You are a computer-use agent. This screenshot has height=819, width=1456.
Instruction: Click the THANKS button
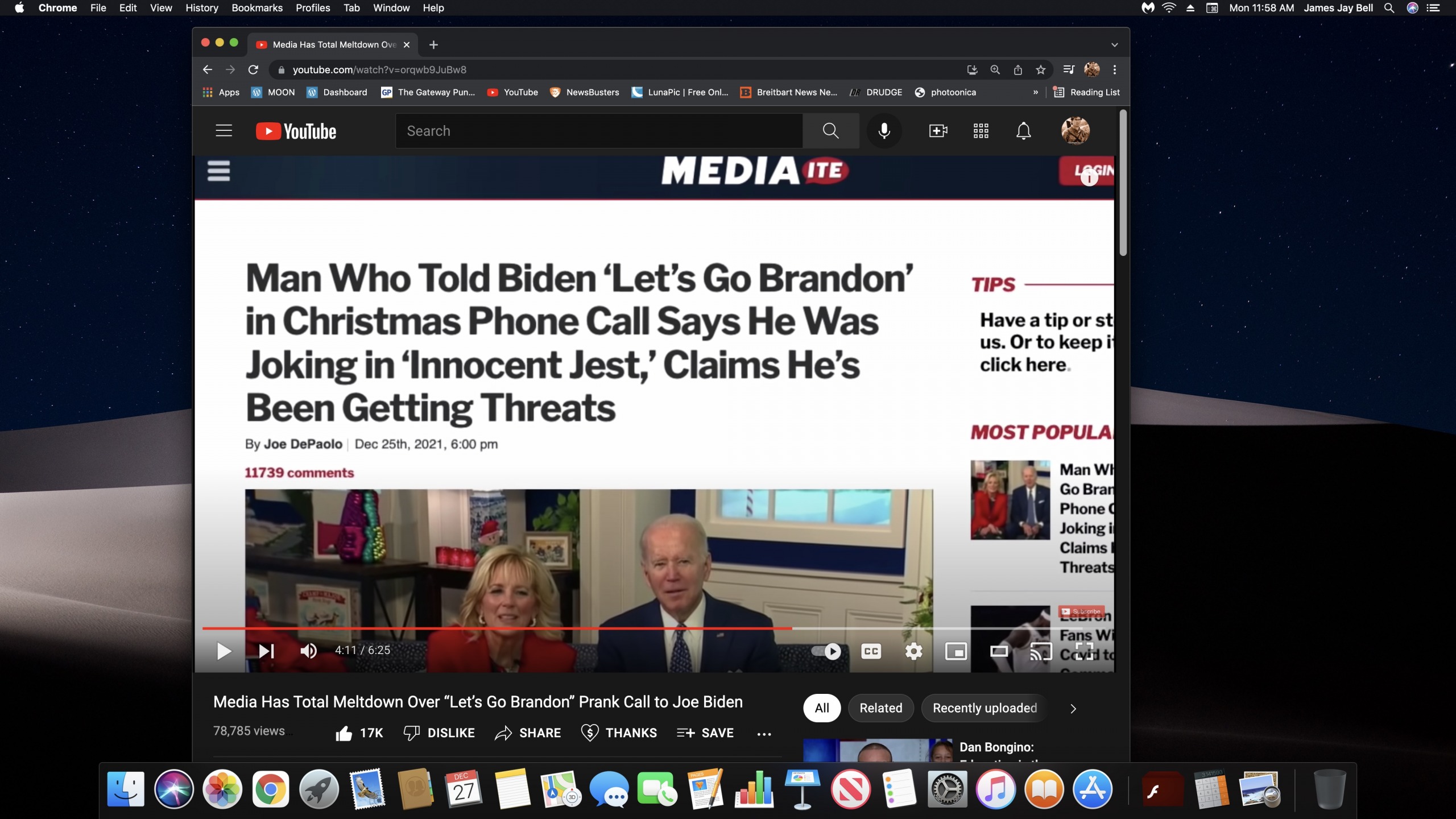tap(619, 733)
